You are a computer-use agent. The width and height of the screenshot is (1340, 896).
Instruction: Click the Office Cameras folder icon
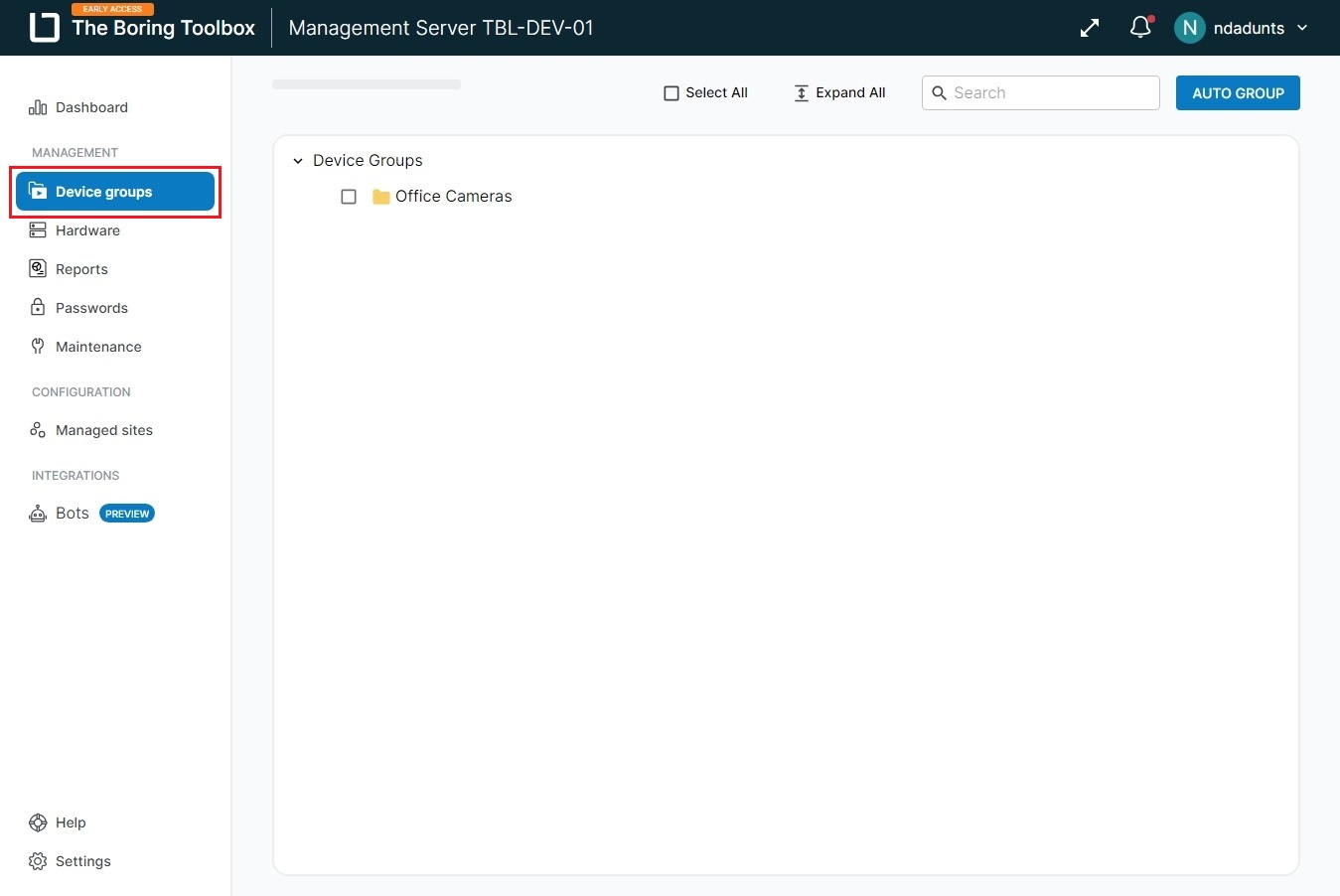380,197
